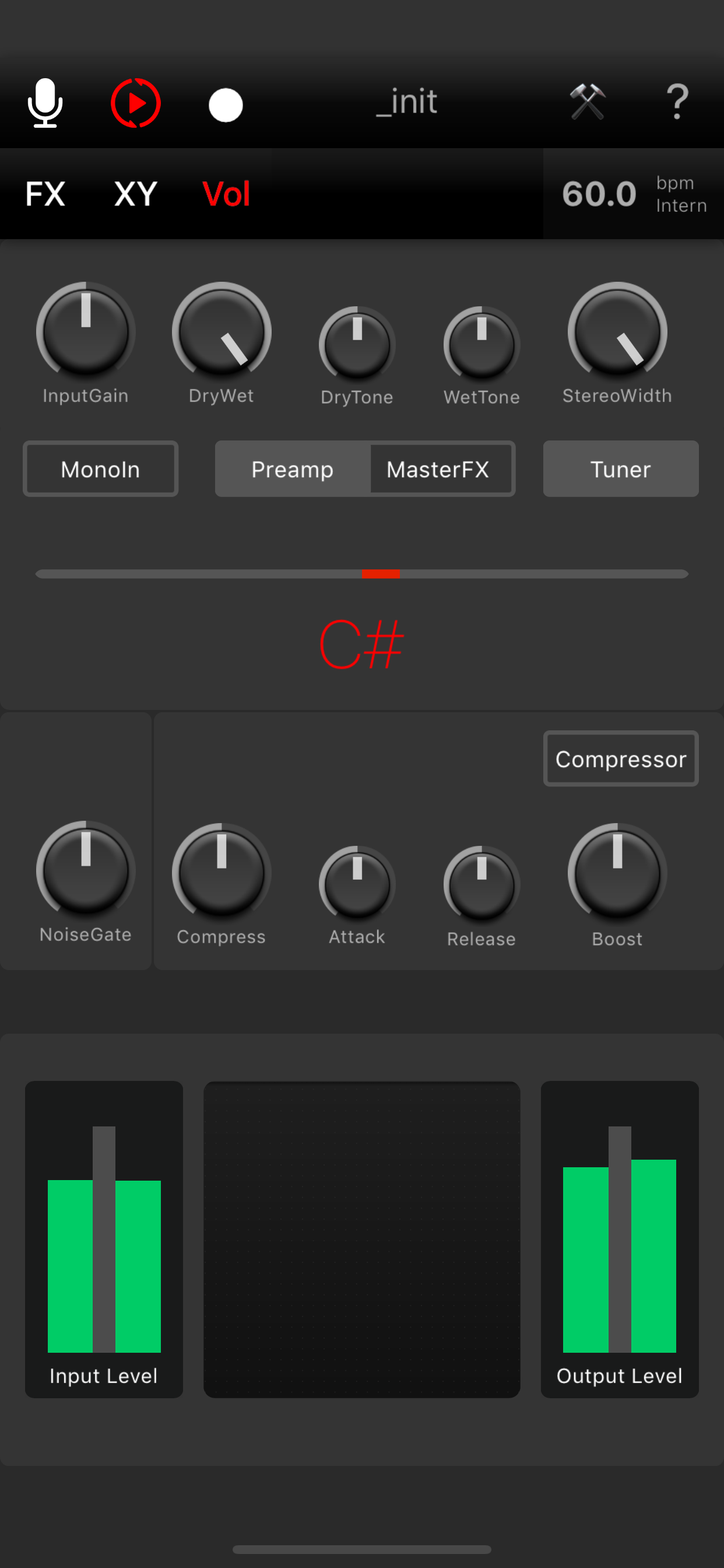This screenshot has height=1568, width=724.
Task: Click the red loop play icon
Action: click(x=136, y=103)
